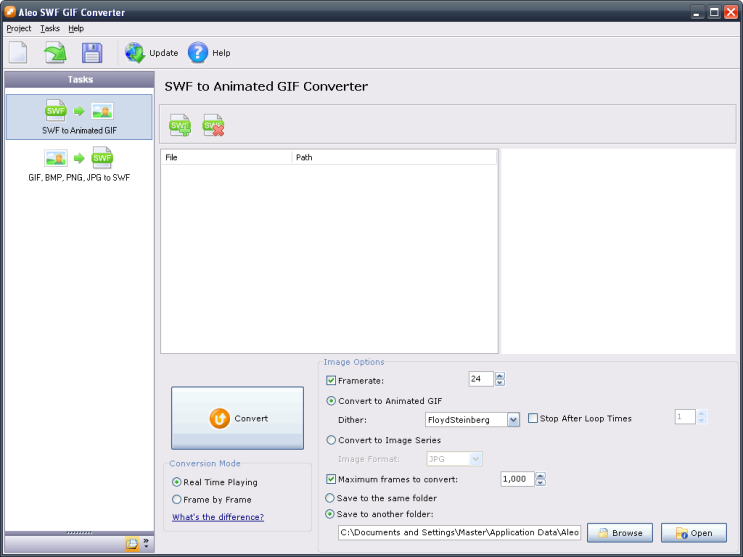The width and height of the screenshot is (743, 557).
Task: Click the loop times number field
Action: [685, 417]
